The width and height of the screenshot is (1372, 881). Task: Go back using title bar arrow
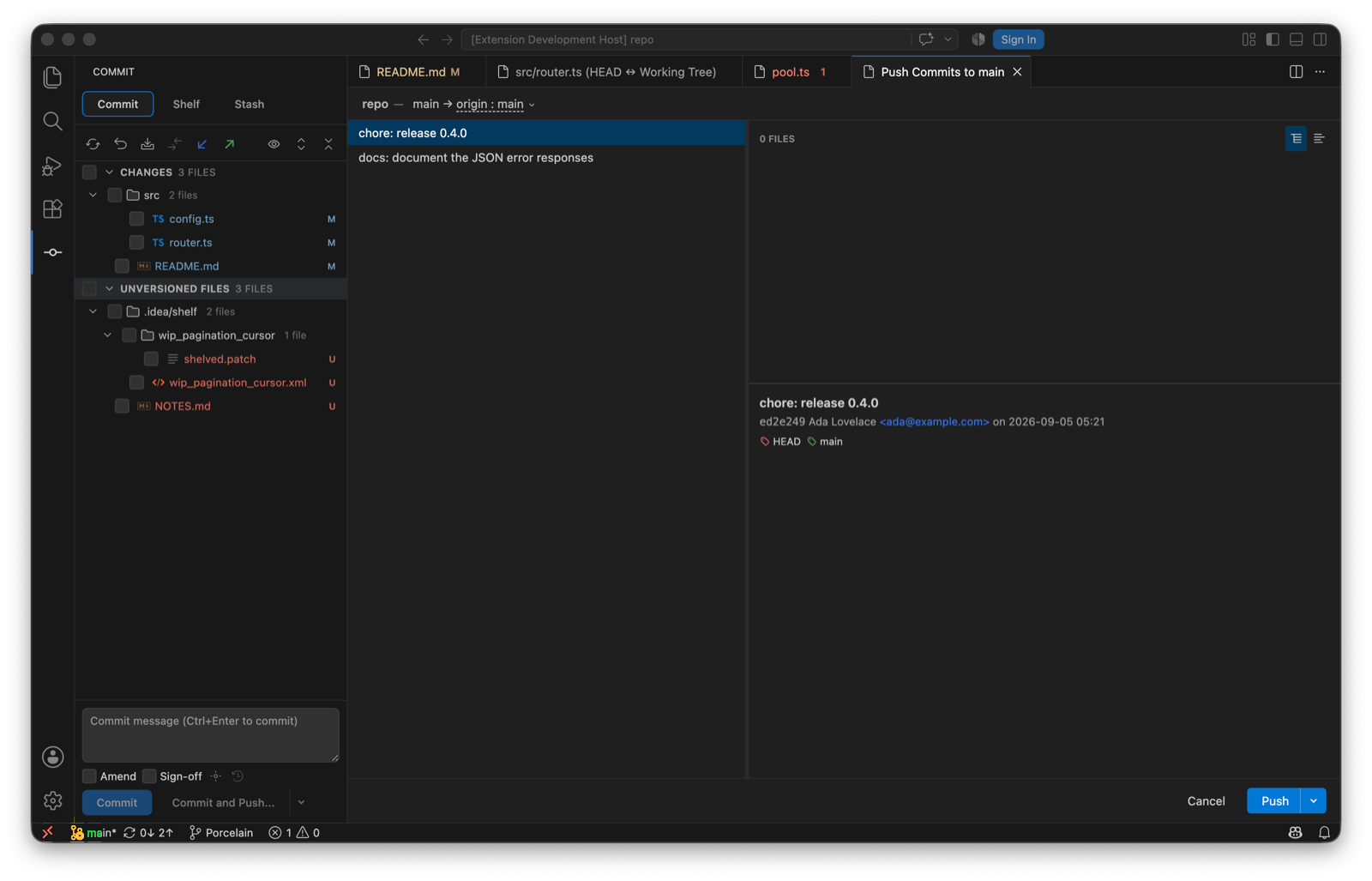[423, 39]
